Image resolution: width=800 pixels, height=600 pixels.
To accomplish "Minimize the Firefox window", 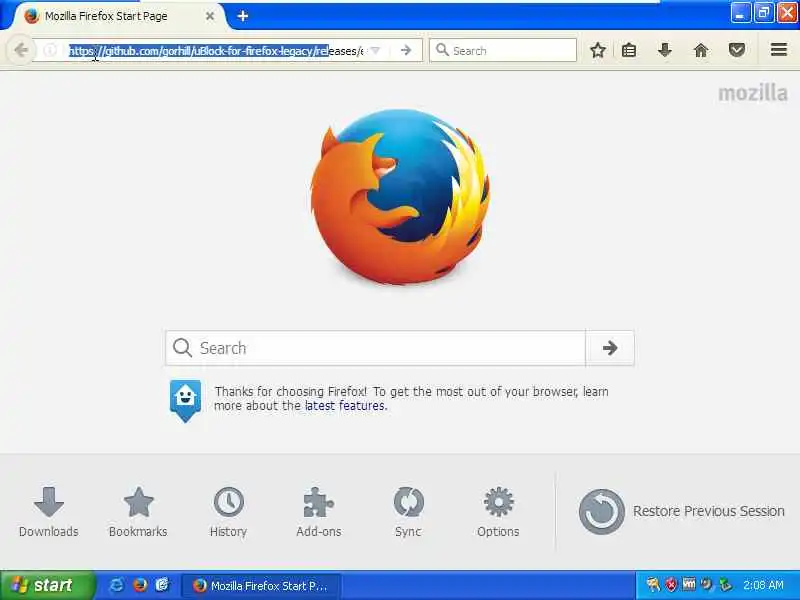I will coord(740,13).
